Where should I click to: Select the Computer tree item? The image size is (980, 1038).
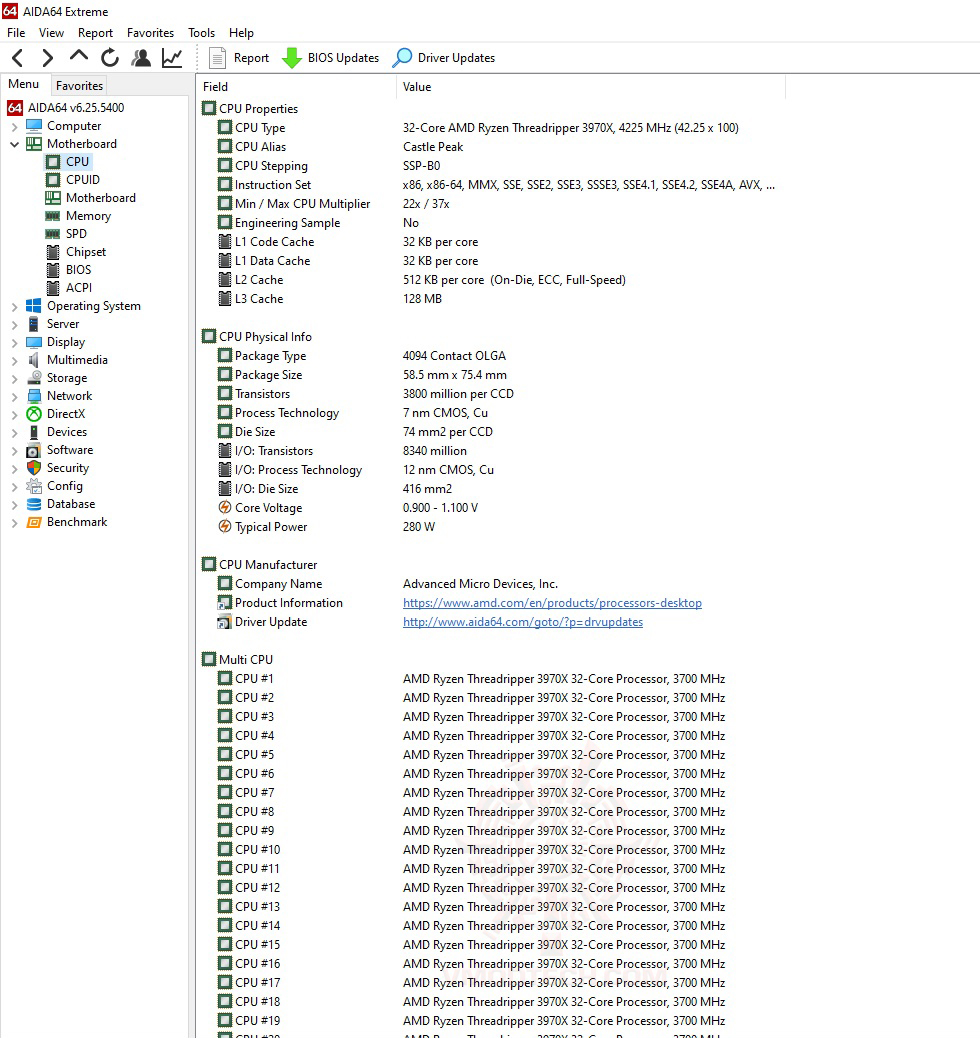(x=74, y=126)
